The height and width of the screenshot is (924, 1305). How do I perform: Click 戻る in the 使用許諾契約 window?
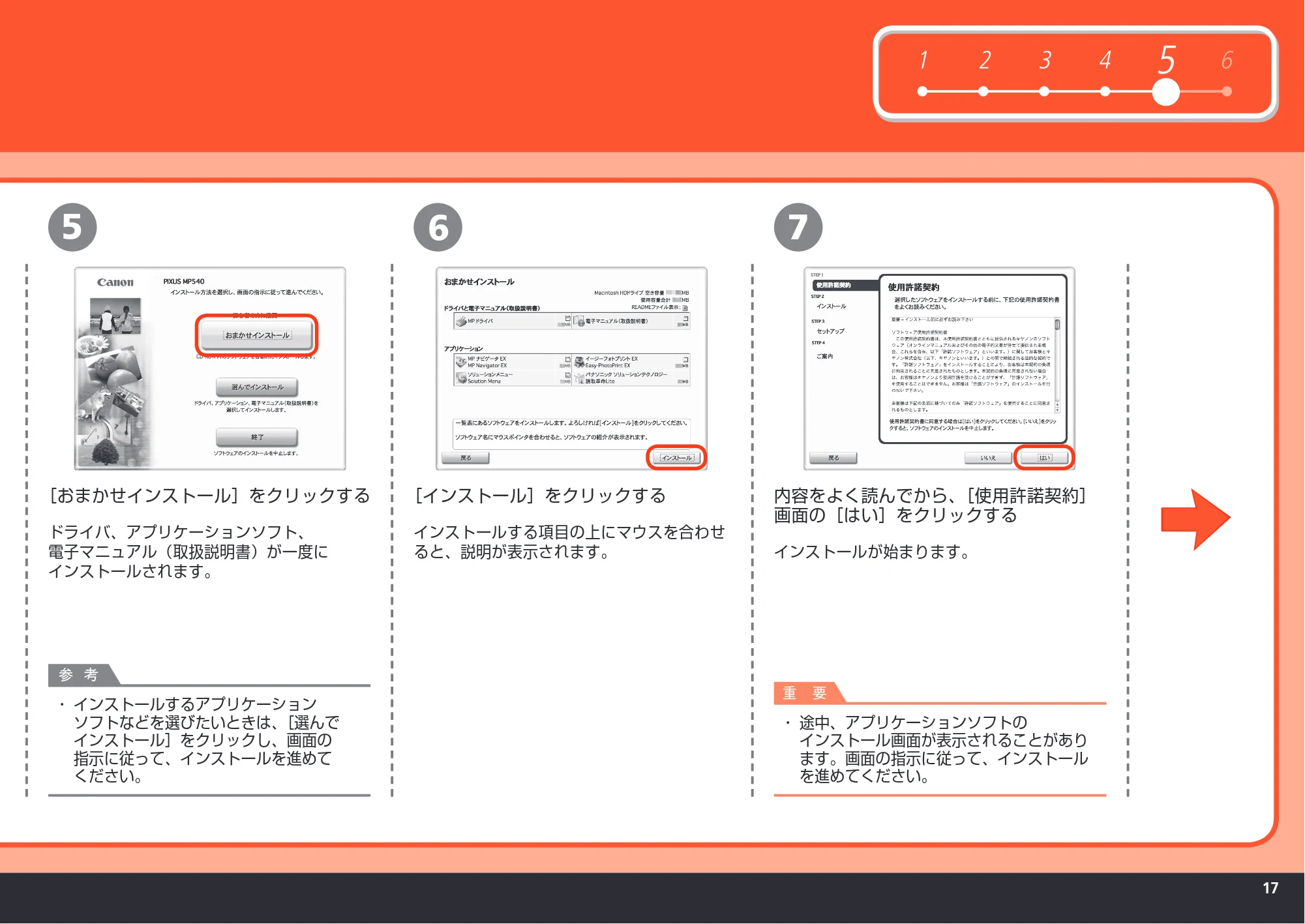[x=833, y=458]
